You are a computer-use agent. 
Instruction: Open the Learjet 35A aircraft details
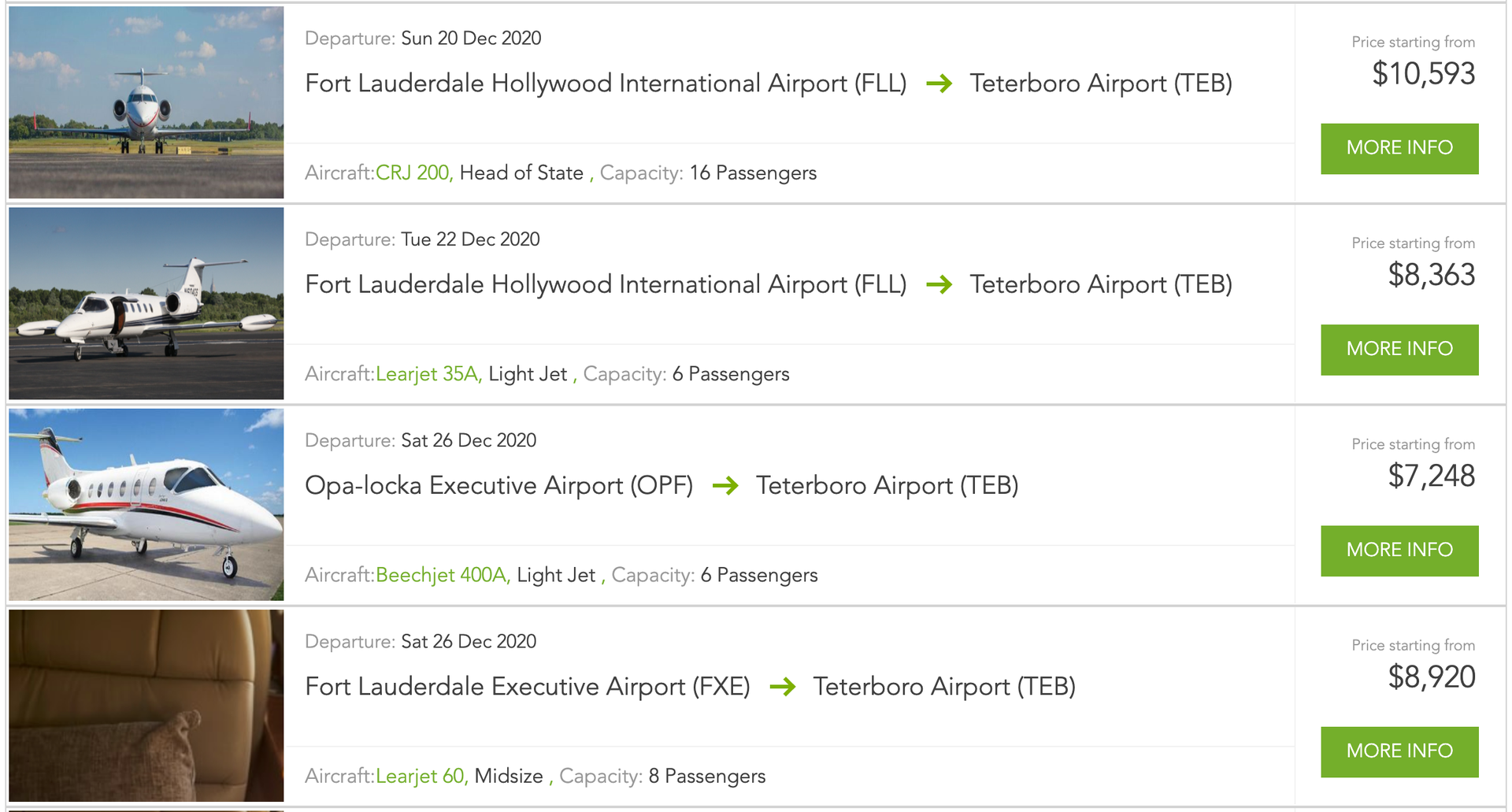click(x=428, y=374)
